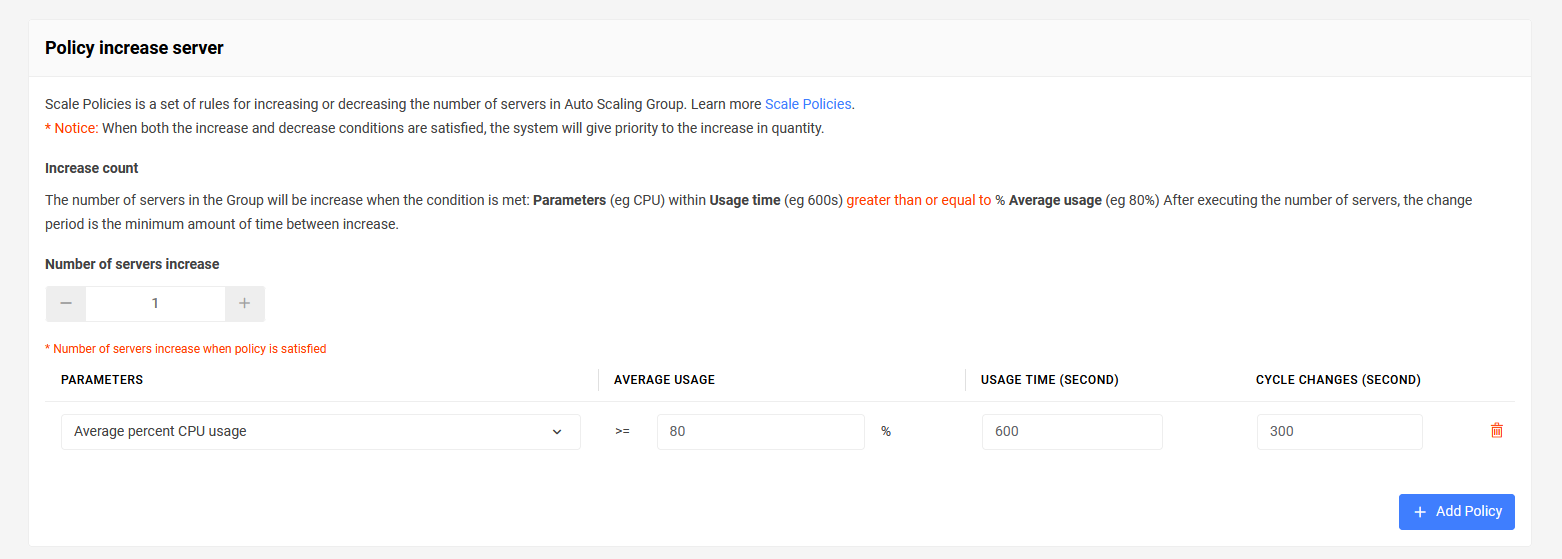The height and width of the screenshot is (559, 1562).
Task: Click the Policy increase server heading
Action: 134,48
